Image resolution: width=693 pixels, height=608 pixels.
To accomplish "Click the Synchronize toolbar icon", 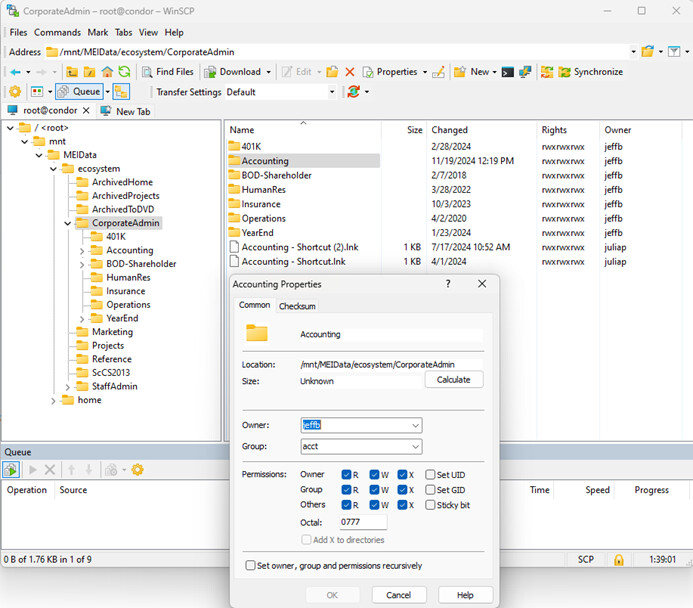I will [590, 72].
